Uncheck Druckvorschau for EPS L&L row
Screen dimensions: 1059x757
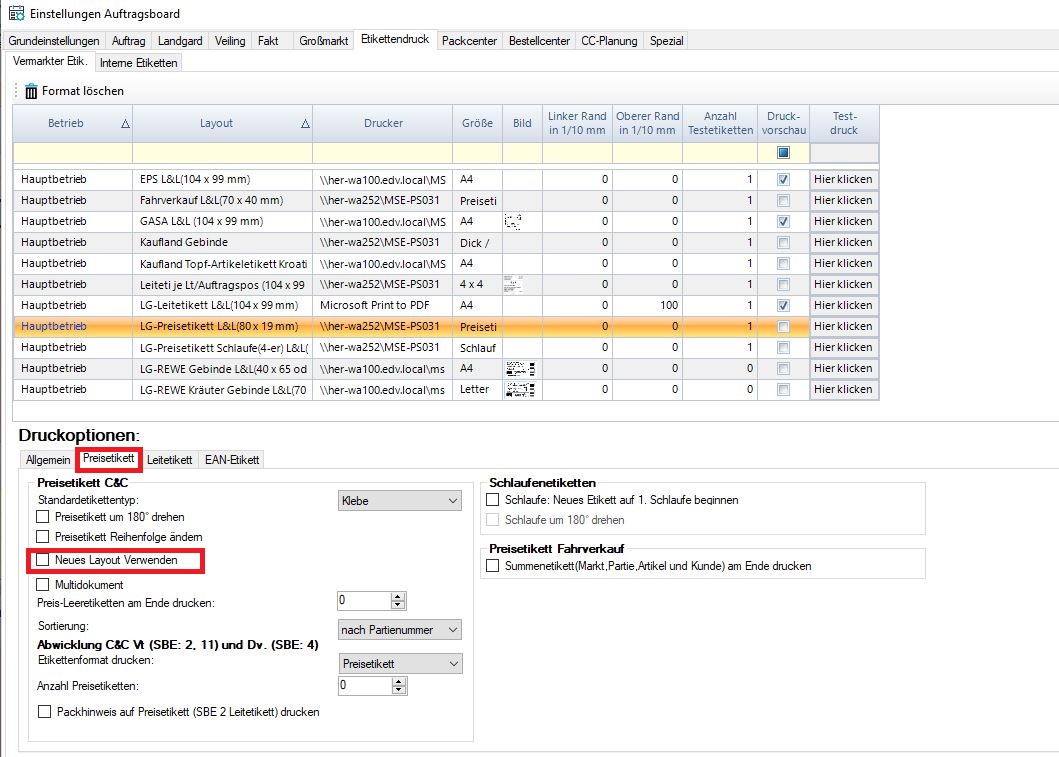coord(783,179)
